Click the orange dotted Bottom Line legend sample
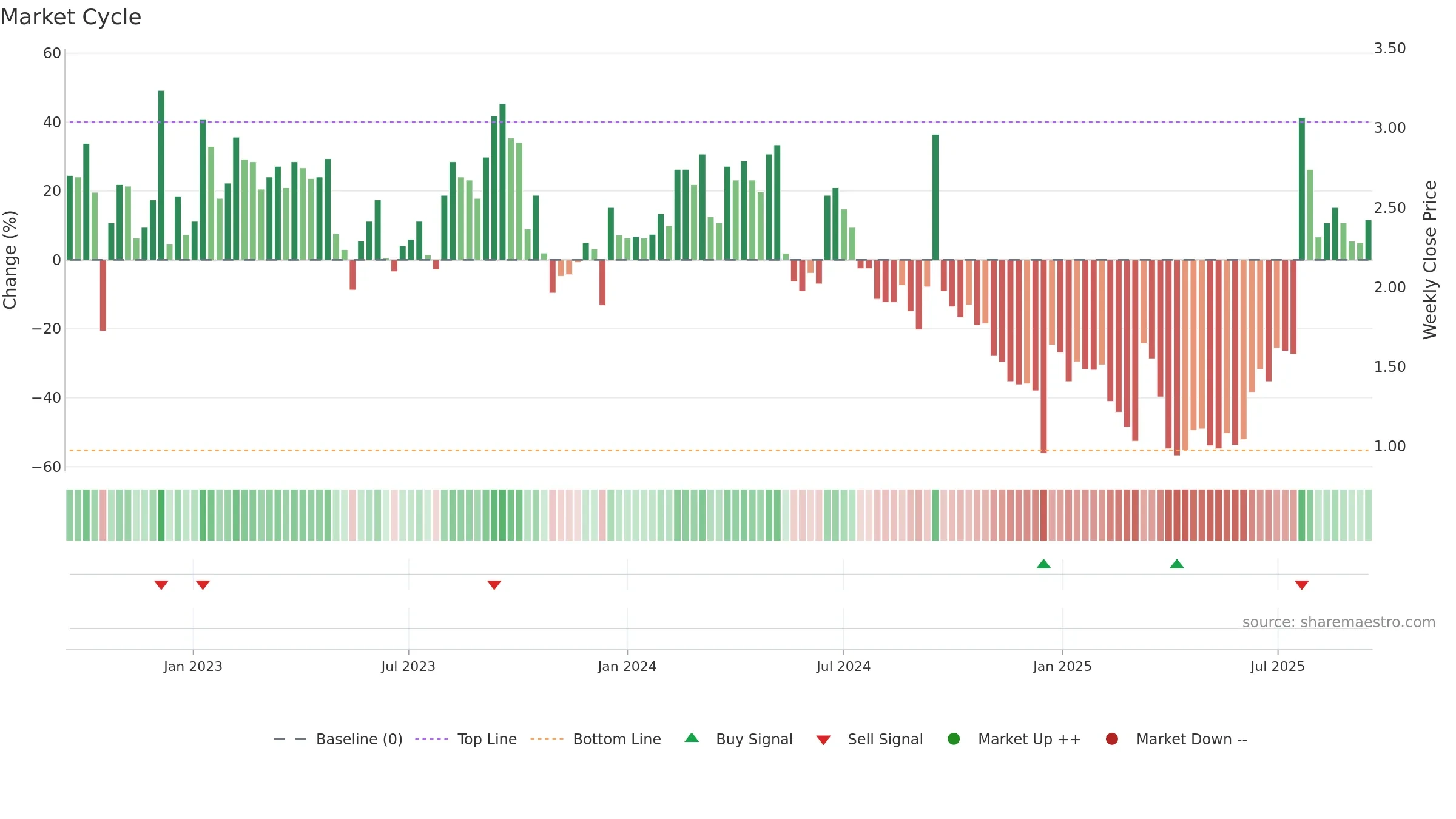This screenshot has height=819, width=1456. coord(547,739)
